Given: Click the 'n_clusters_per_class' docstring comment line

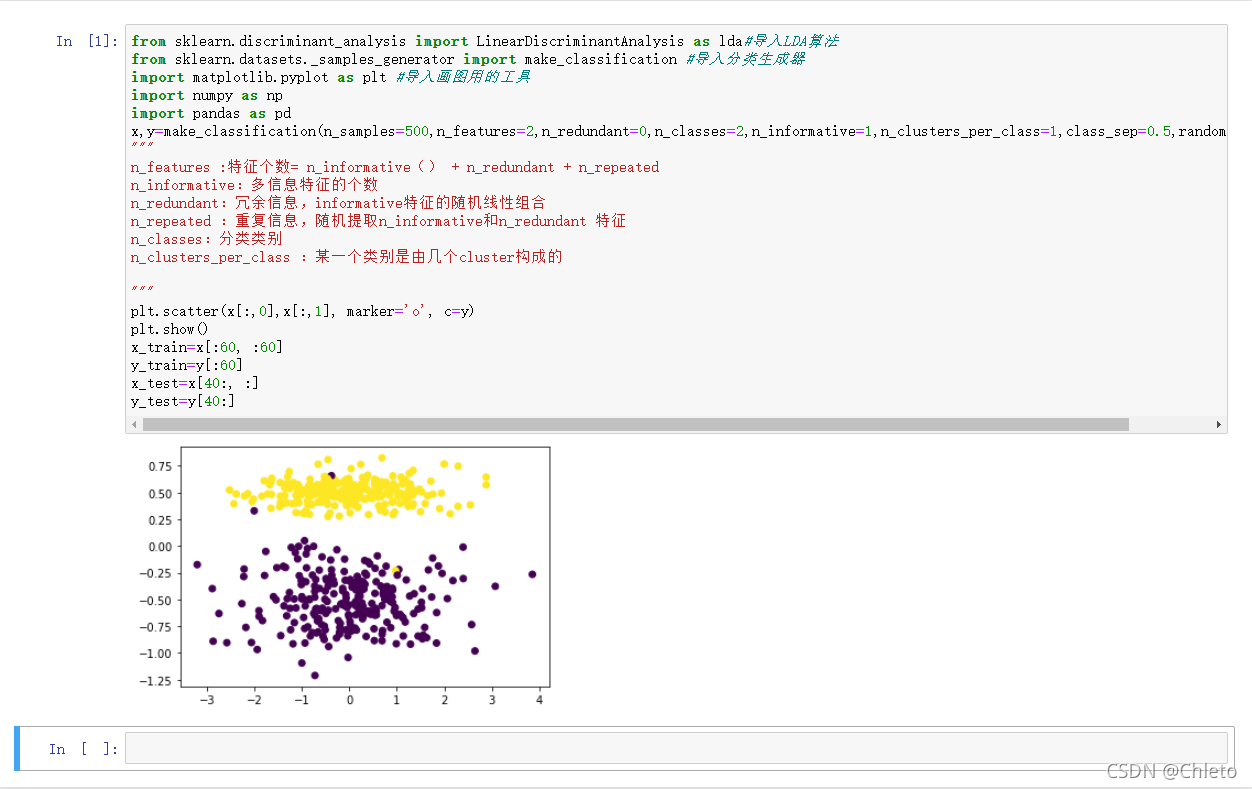Looking at the screenshot, I should 347,257.
